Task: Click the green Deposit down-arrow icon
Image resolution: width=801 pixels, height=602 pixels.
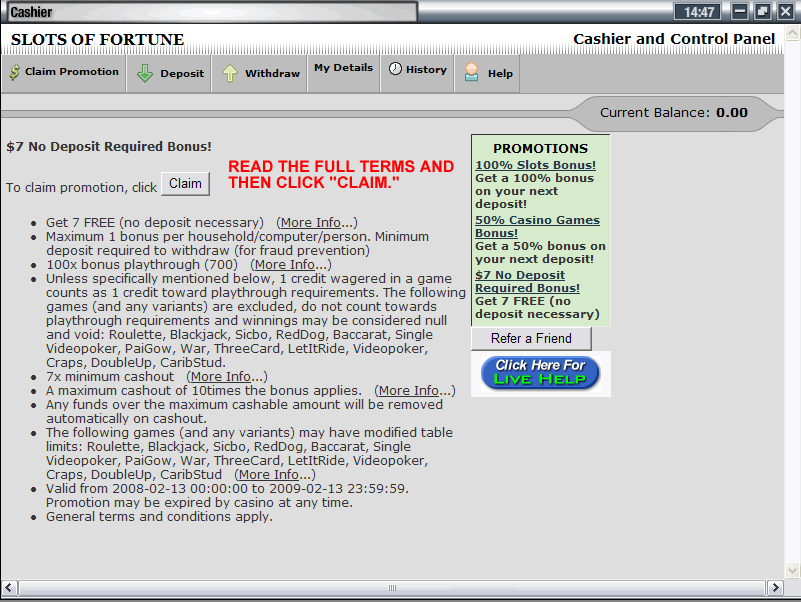Action: point(145,73)
